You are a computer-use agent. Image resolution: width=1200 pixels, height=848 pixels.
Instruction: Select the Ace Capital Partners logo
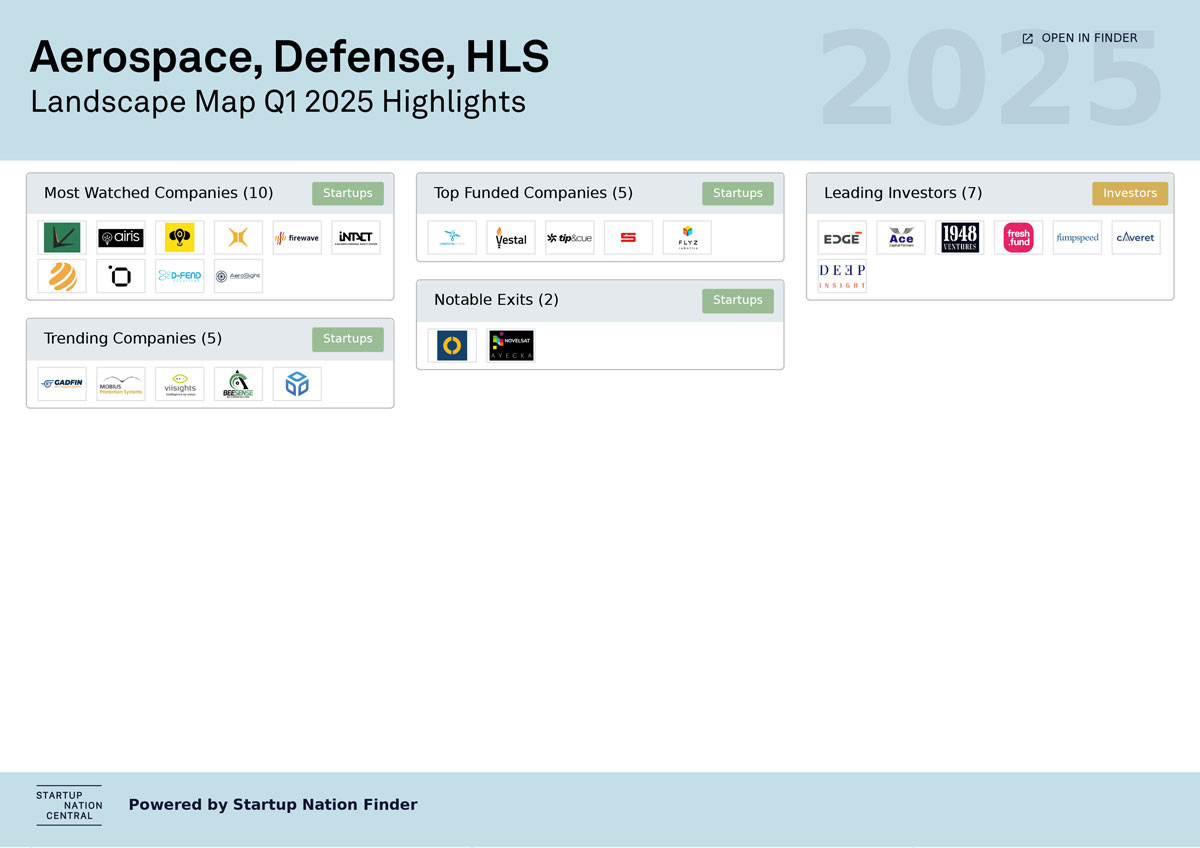(901, 238)
